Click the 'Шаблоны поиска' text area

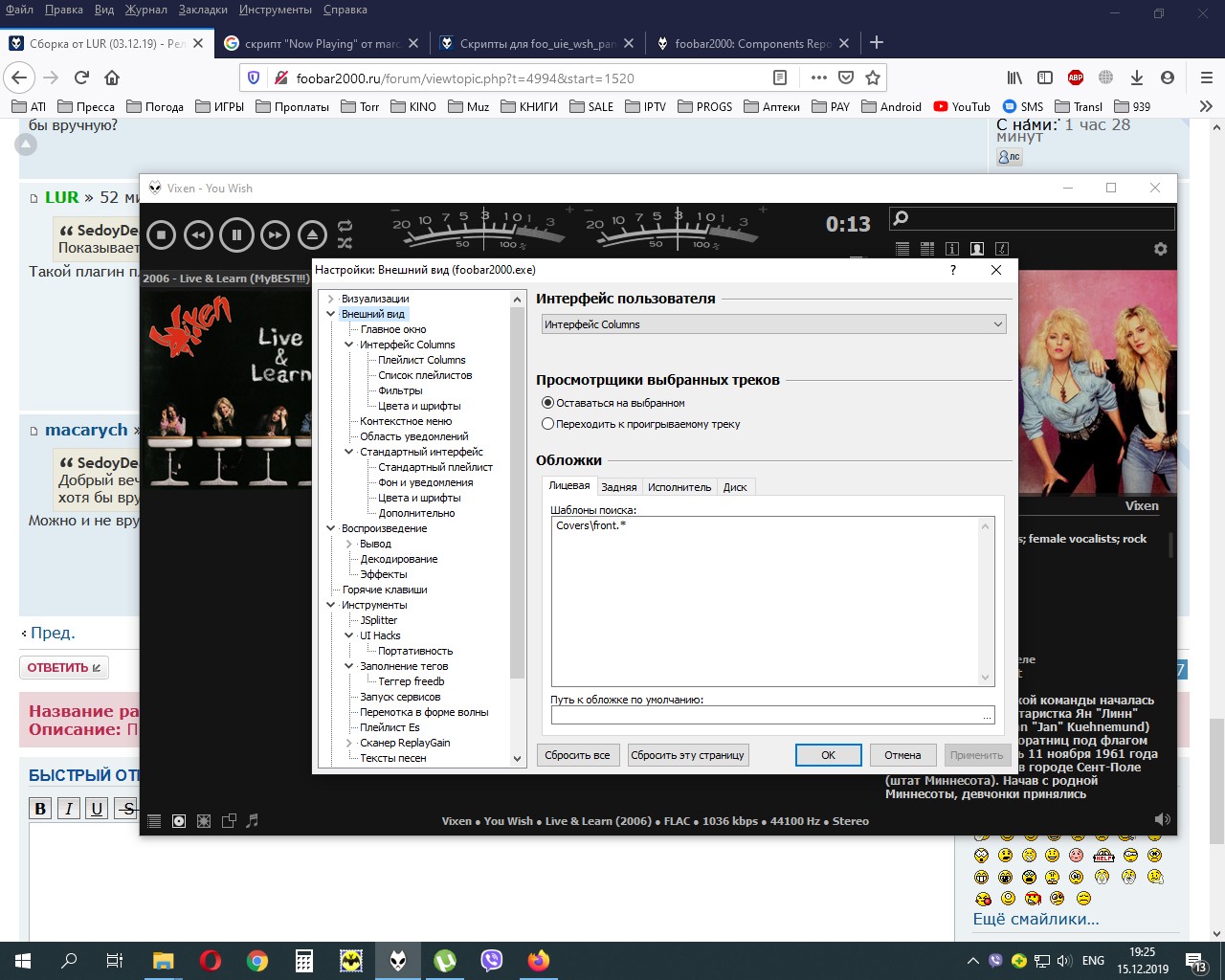coord(766,601)
